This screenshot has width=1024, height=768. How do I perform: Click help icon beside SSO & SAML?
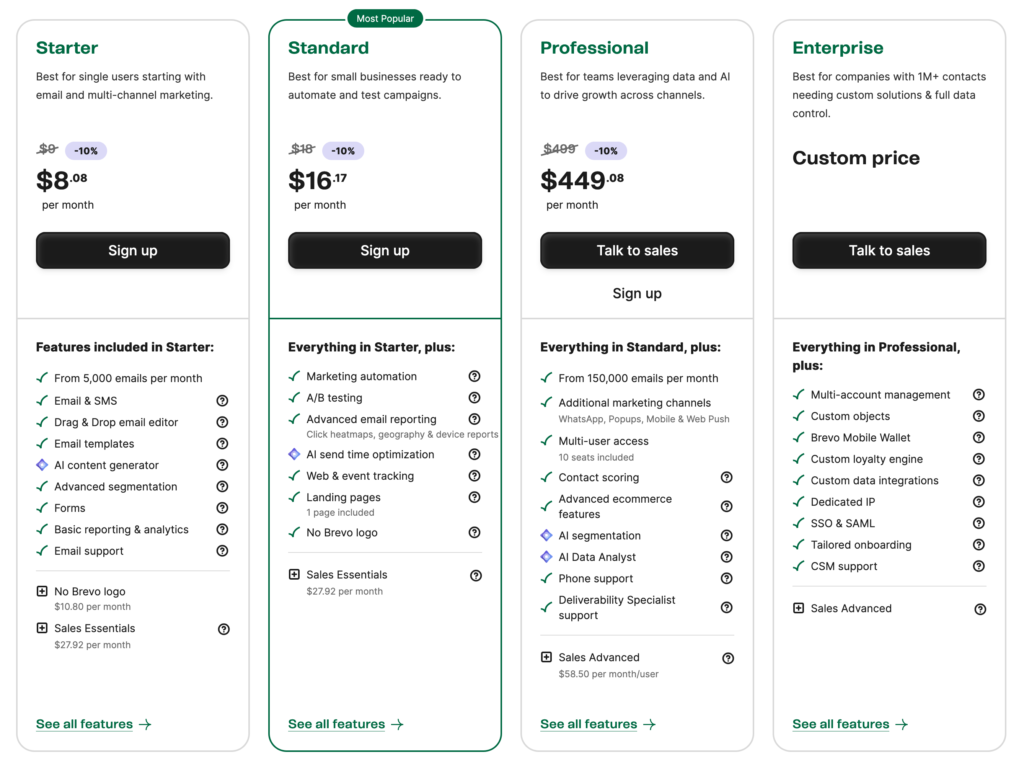coord(979,523)
